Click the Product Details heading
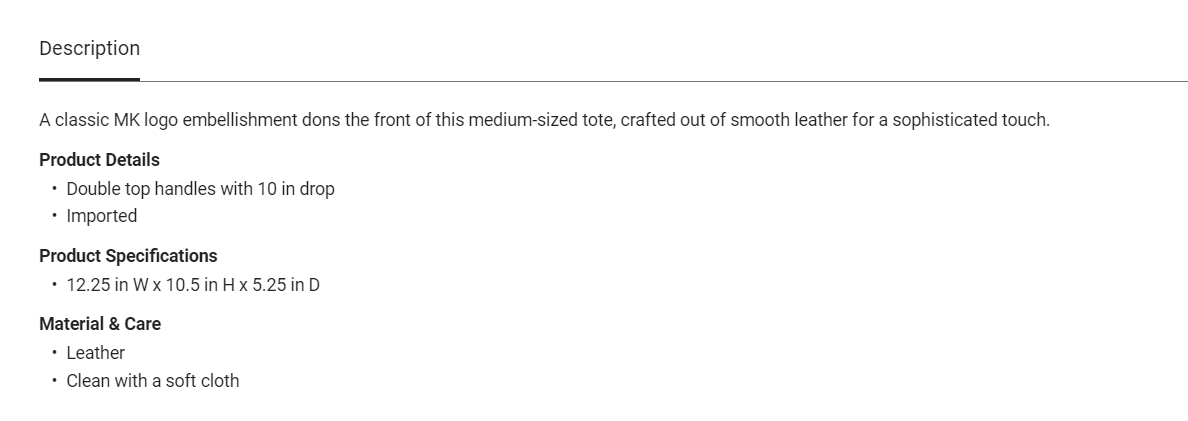 [x=99, y=160]
